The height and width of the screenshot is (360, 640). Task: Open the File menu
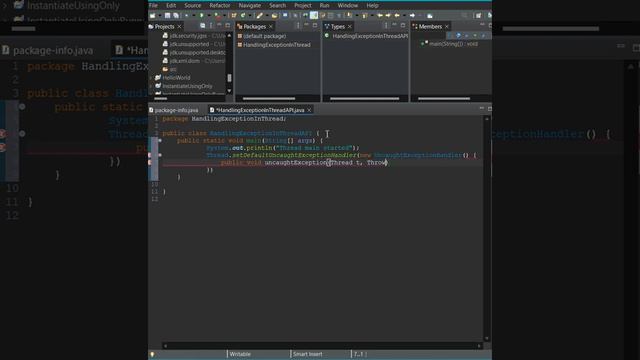(x=153, y=5)
